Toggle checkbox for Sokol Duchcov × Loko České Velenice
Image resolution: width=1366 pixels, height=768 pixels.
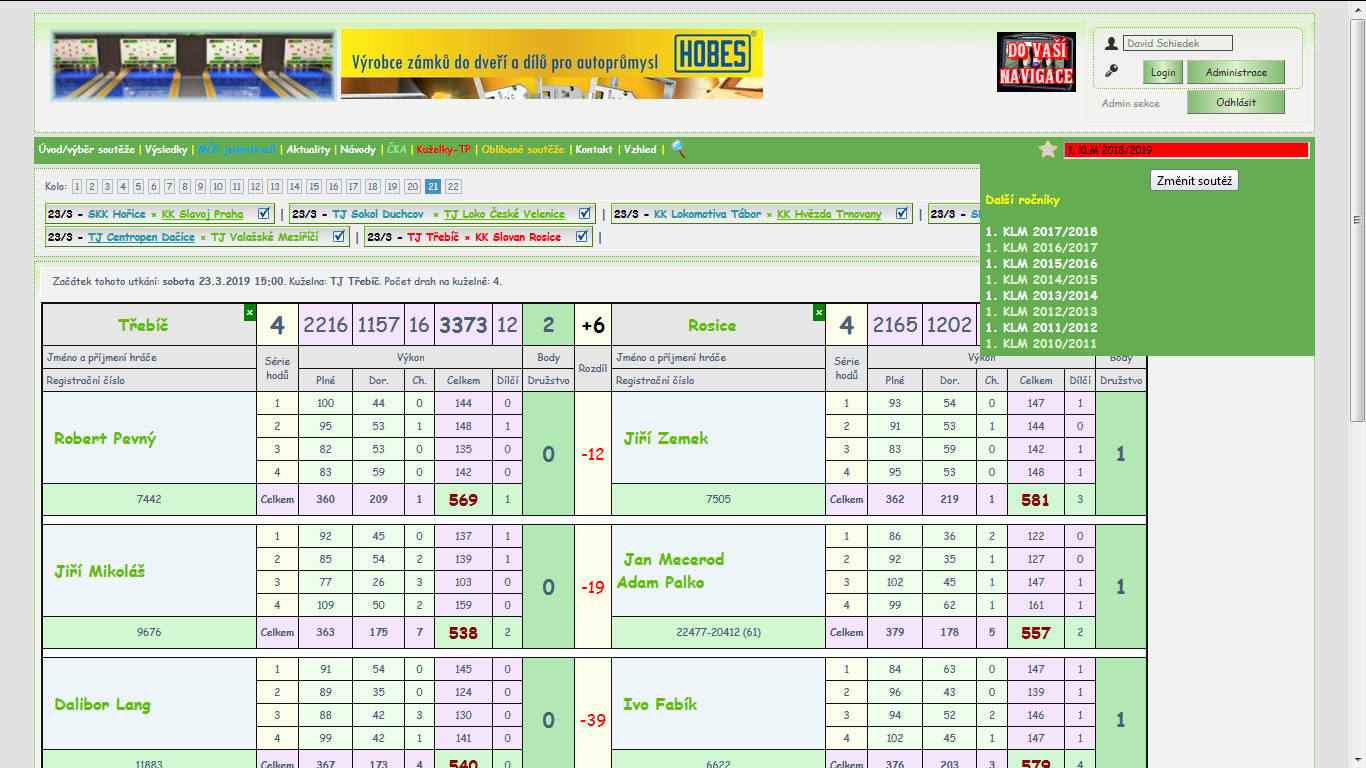coord(585,213)
